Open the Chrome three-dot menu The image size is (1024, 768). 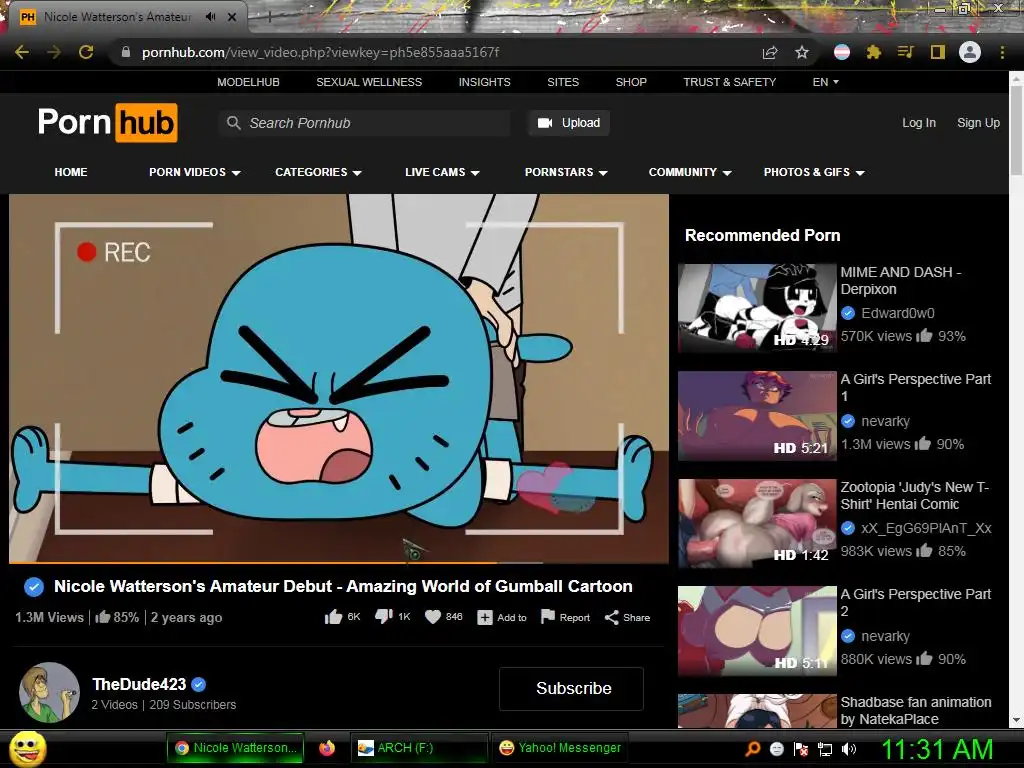pos(1002,52)
